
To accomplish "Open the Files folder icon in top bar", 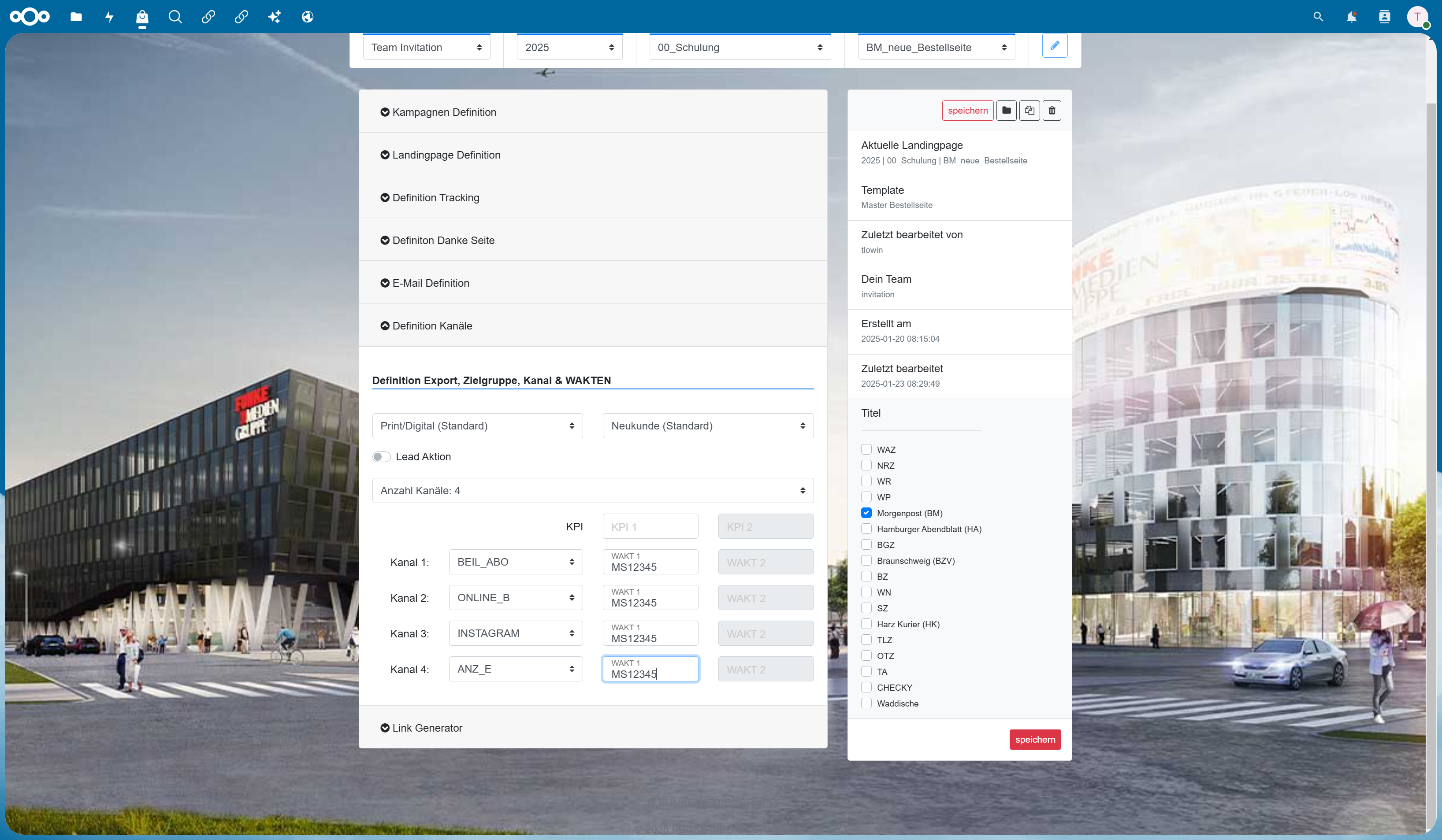I will click(x=76, y=17).
